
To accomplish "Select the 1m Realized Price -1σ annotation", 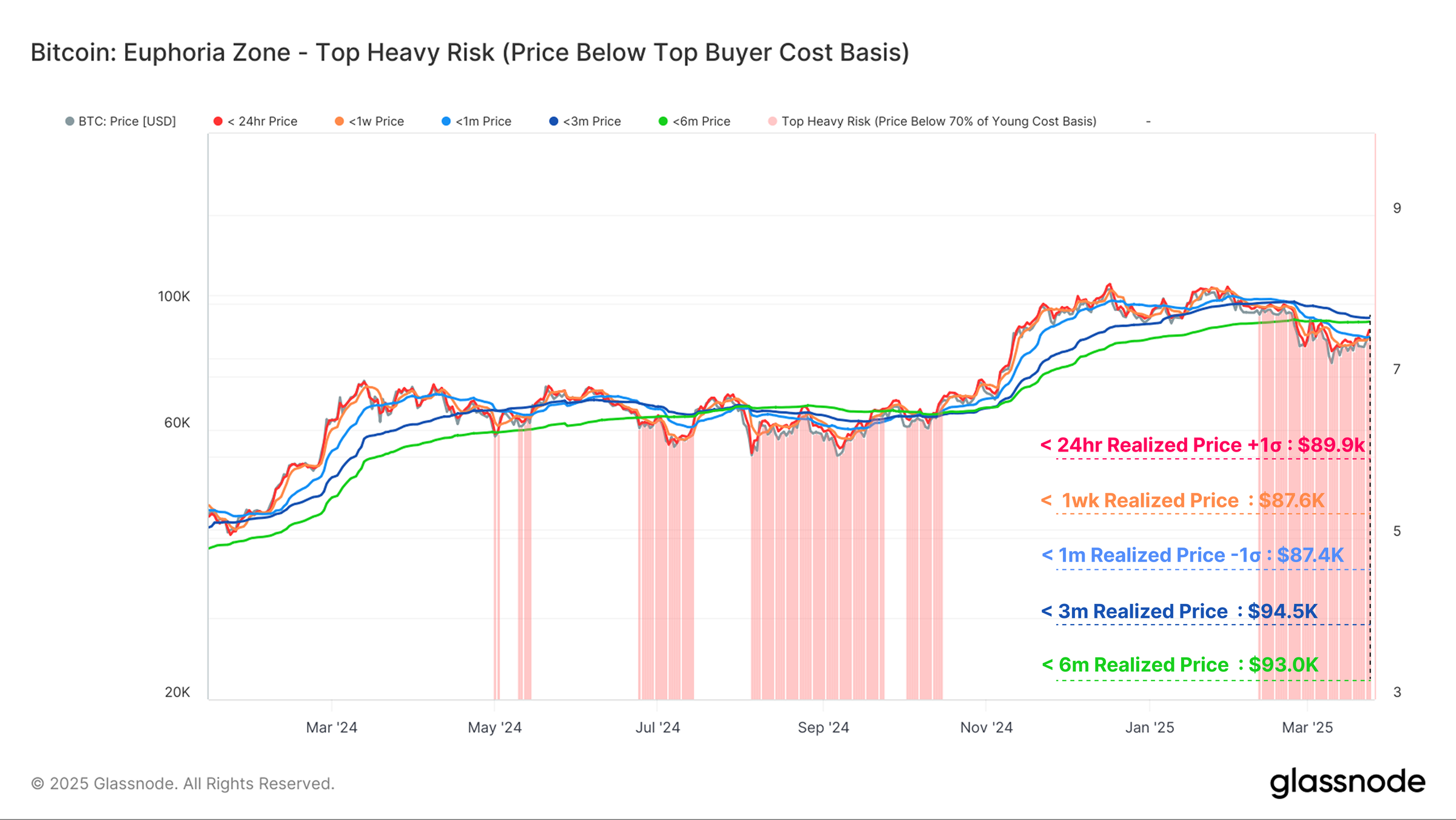I will [1192, 555].
